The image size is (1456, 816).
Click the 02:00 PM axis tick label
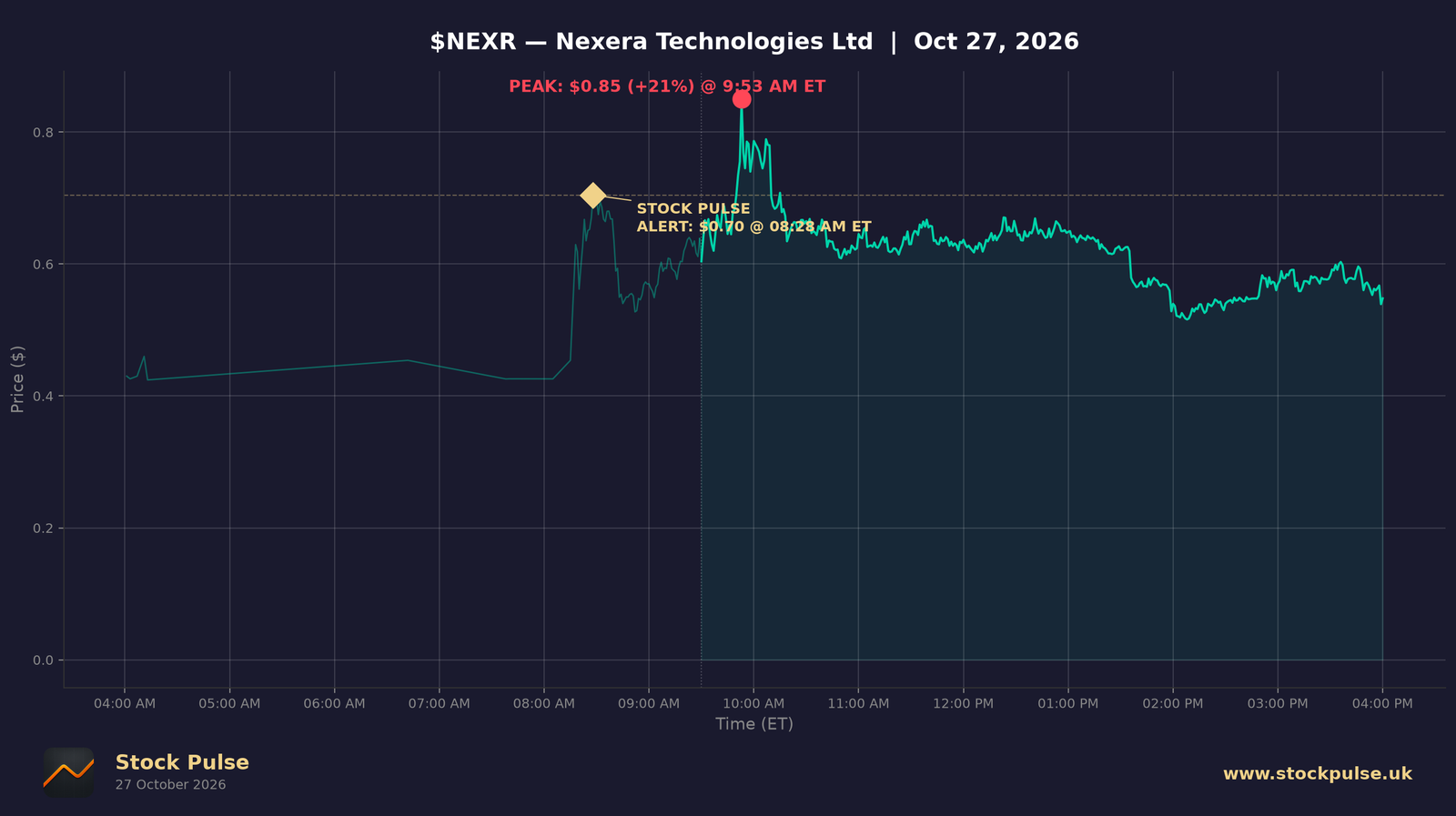1173,703
